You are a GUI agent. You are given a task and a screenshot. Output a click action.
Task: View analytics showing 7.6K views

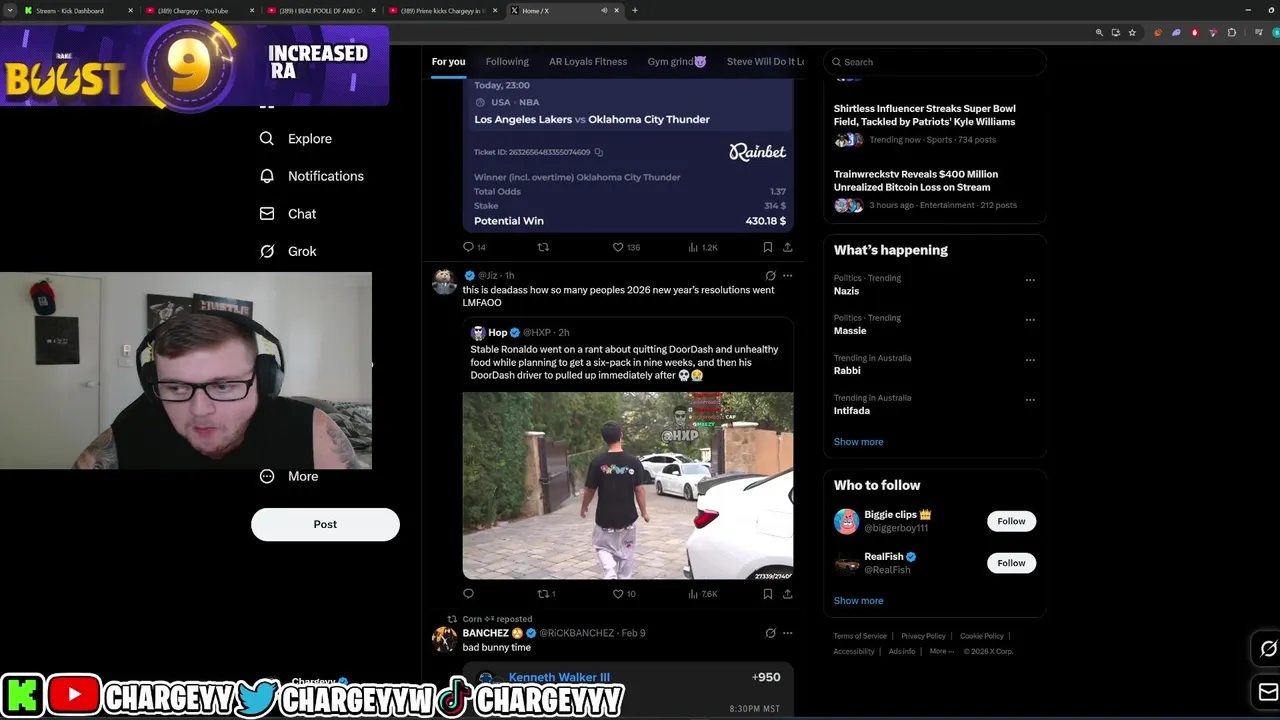tap(703, 594)
